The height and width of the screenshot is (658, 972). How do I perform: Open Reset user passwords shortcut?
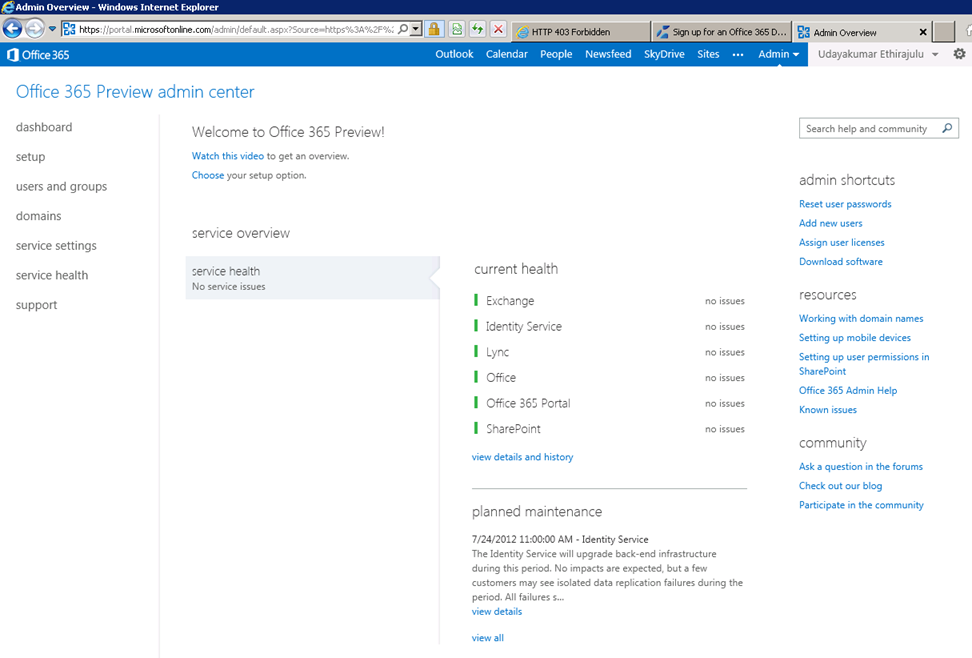point(845,204)
